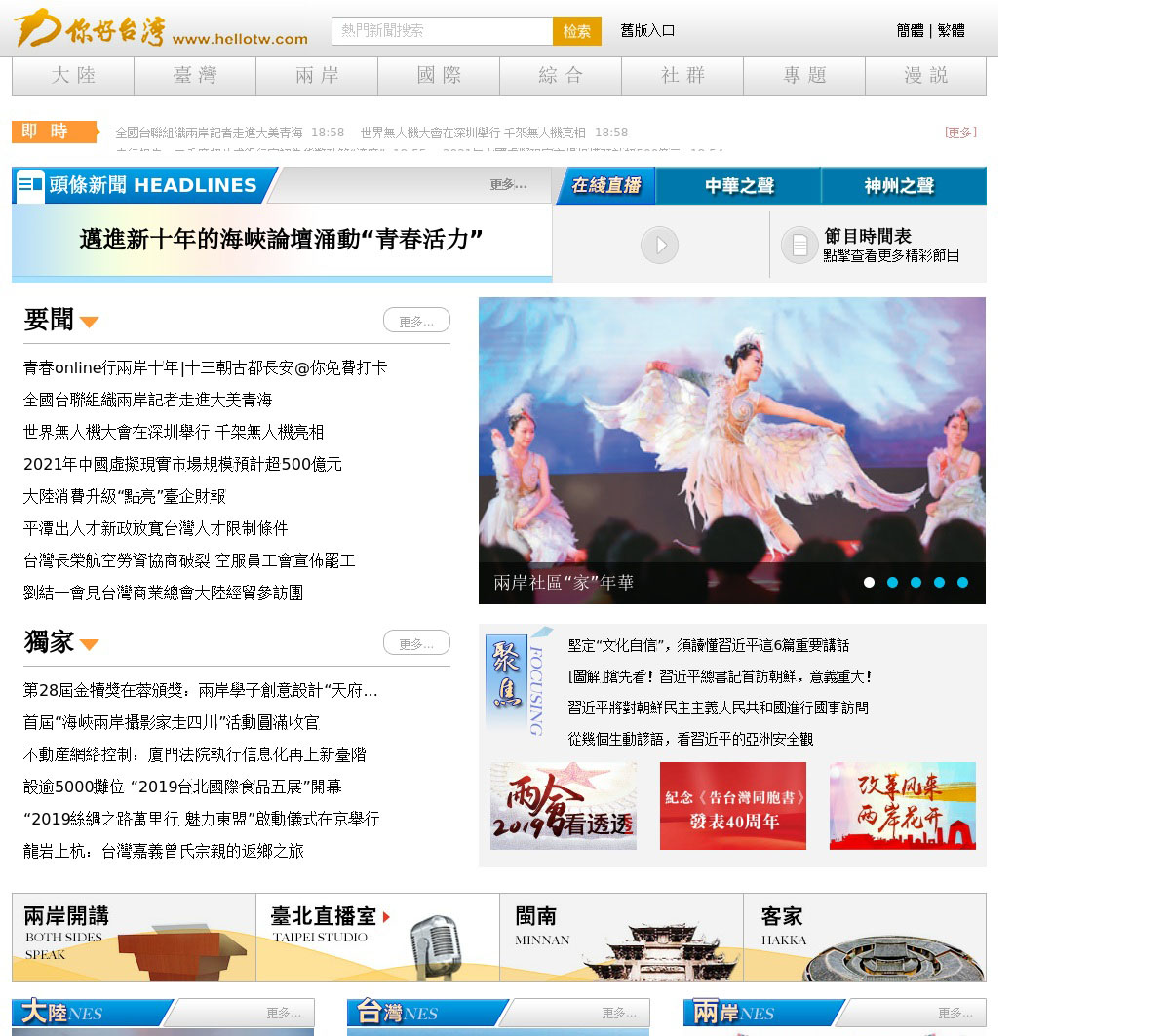
Task: Switch to the 中華之聲 tab
Action: tap(739, 185)
